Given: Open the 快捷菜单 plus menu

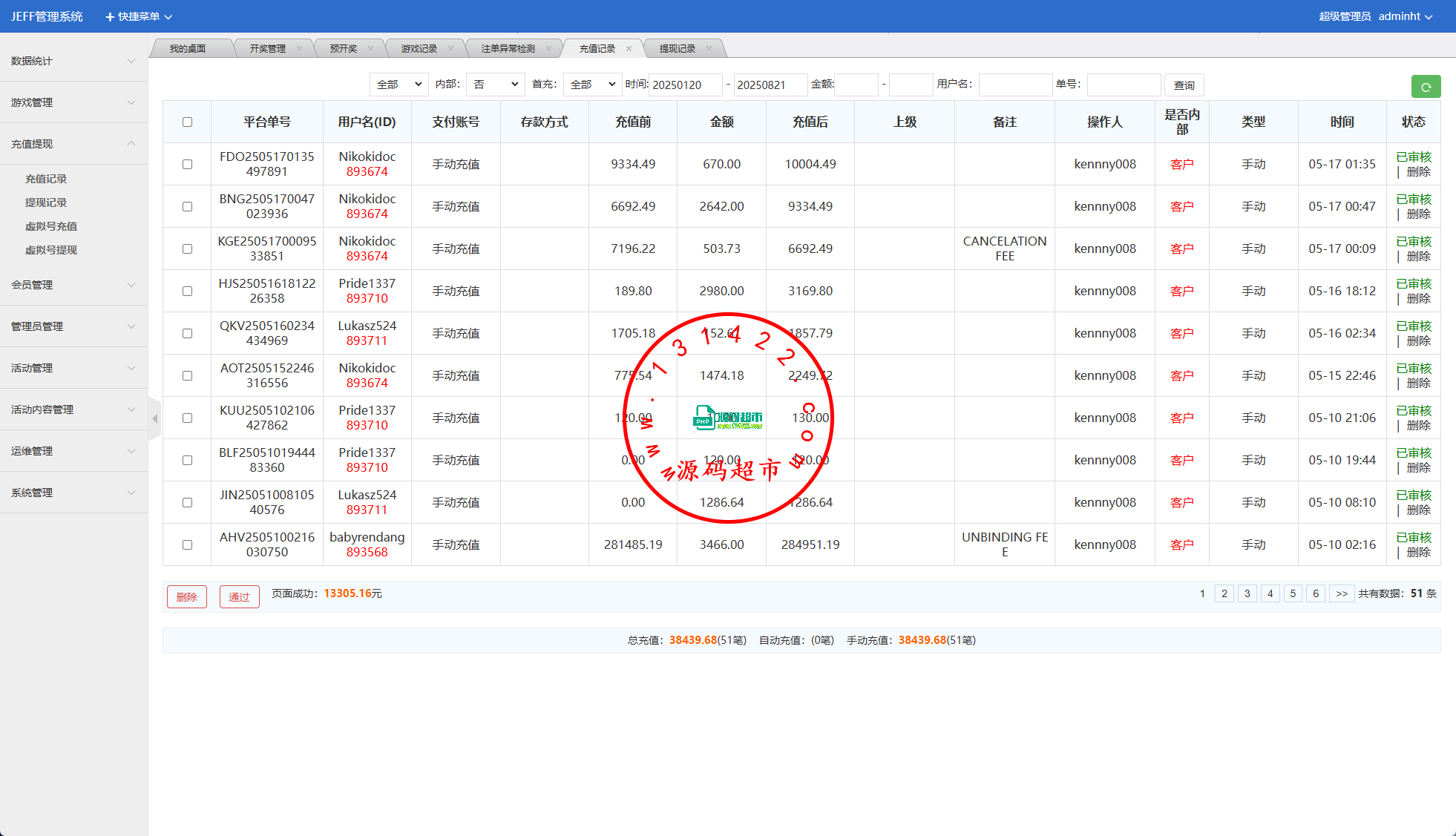Looking at the screenshot, I should point(138,16).
